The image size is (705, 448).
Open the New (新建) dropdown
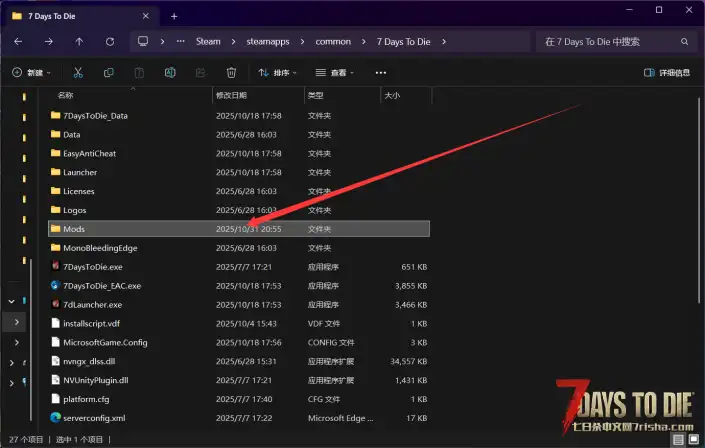31,72
